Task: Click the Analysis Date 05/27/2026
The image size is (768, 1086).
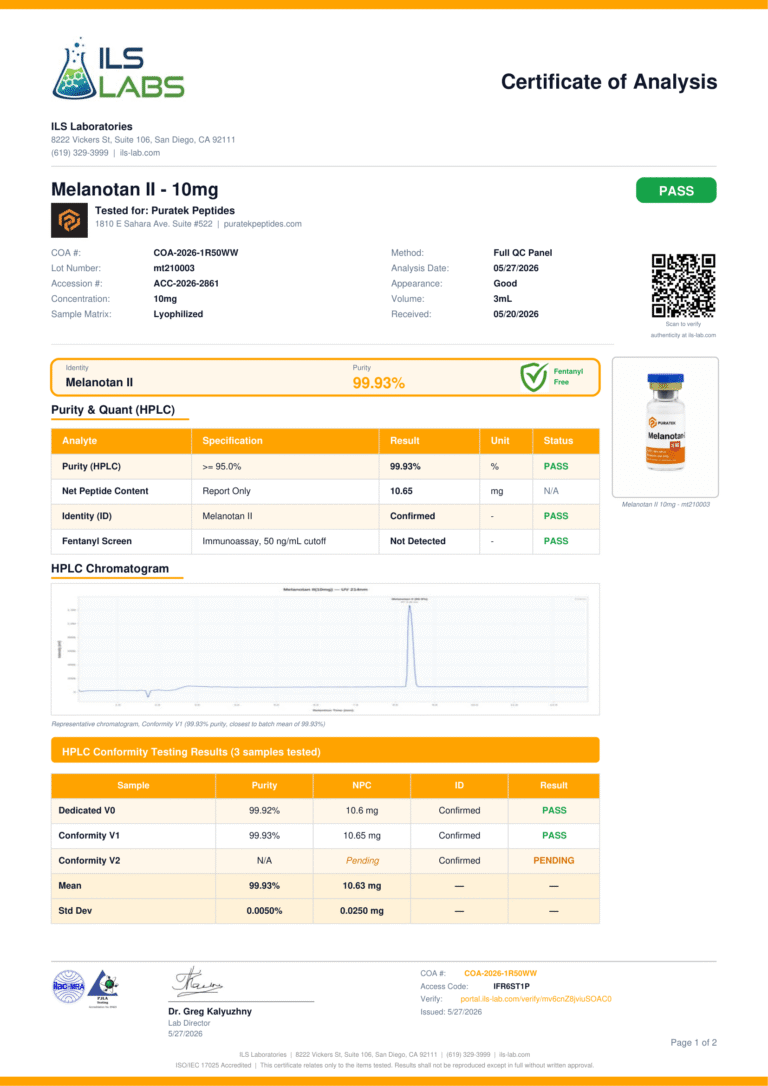Action: (516, 268)
